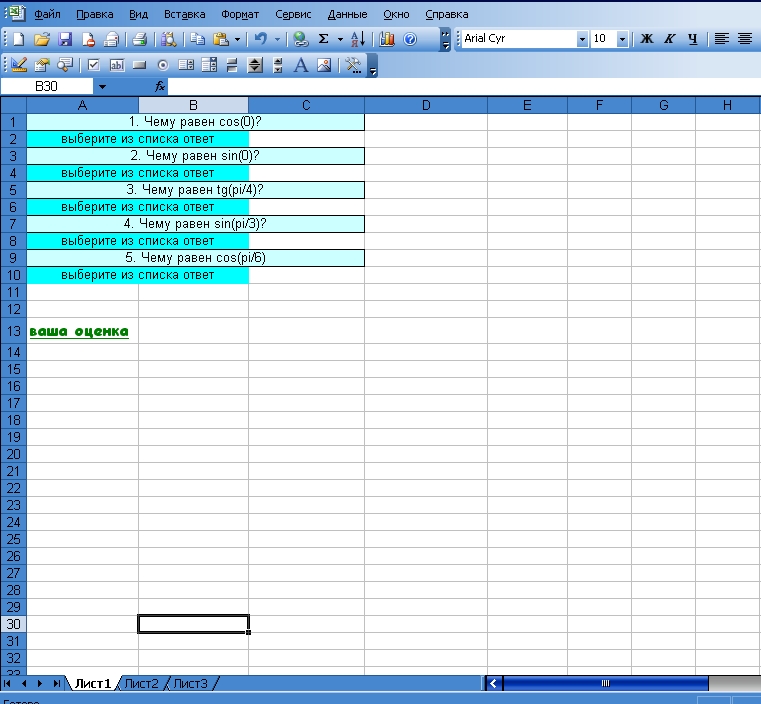
Task: Open the Формат menu
Action: click(x=240, y=15)
